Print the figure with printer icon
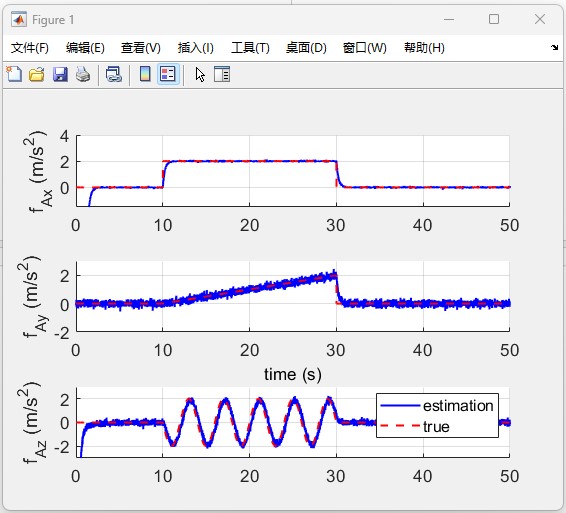The image size is (566, 513). point(83,74)
